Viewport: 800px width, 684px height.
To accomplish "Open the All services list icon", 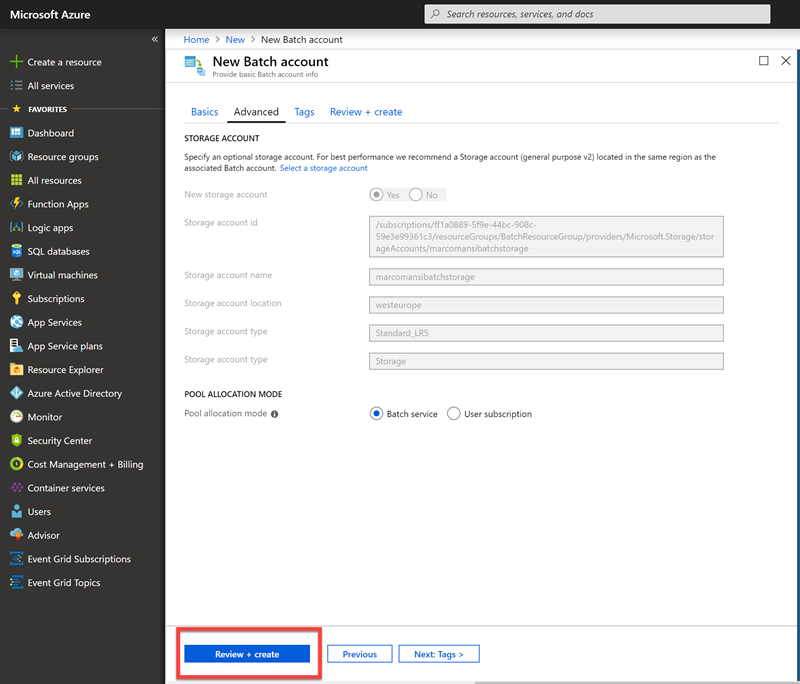I will (x=16, y=86).
